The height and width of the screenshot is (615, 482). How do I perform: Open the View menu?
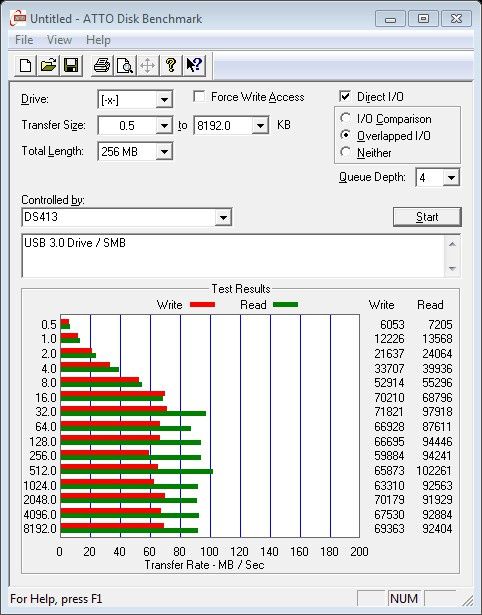[x=59, y=40]
